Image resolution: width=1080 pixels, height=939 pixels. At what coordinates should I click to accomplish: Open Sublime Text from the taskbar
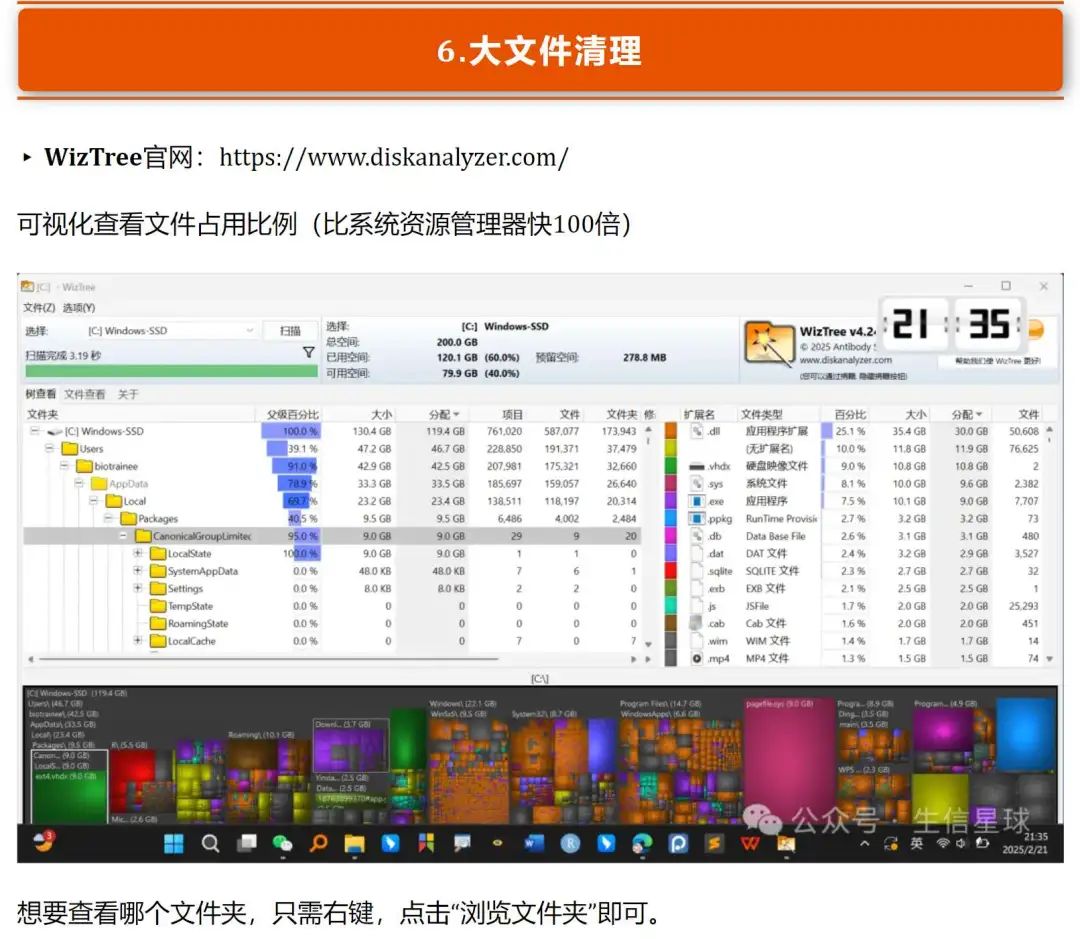coord(714,843)
